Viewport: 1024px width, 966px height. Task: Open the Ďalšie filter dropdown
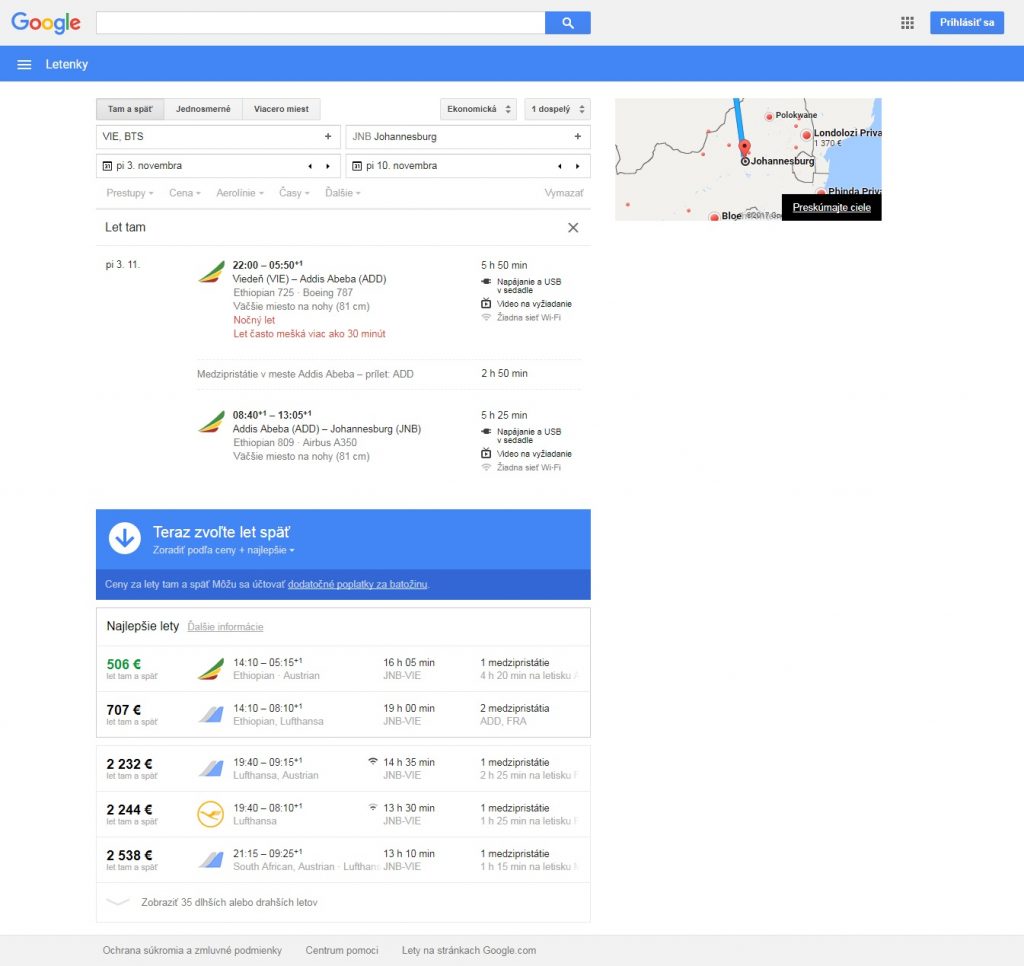[x=343, y=193]
